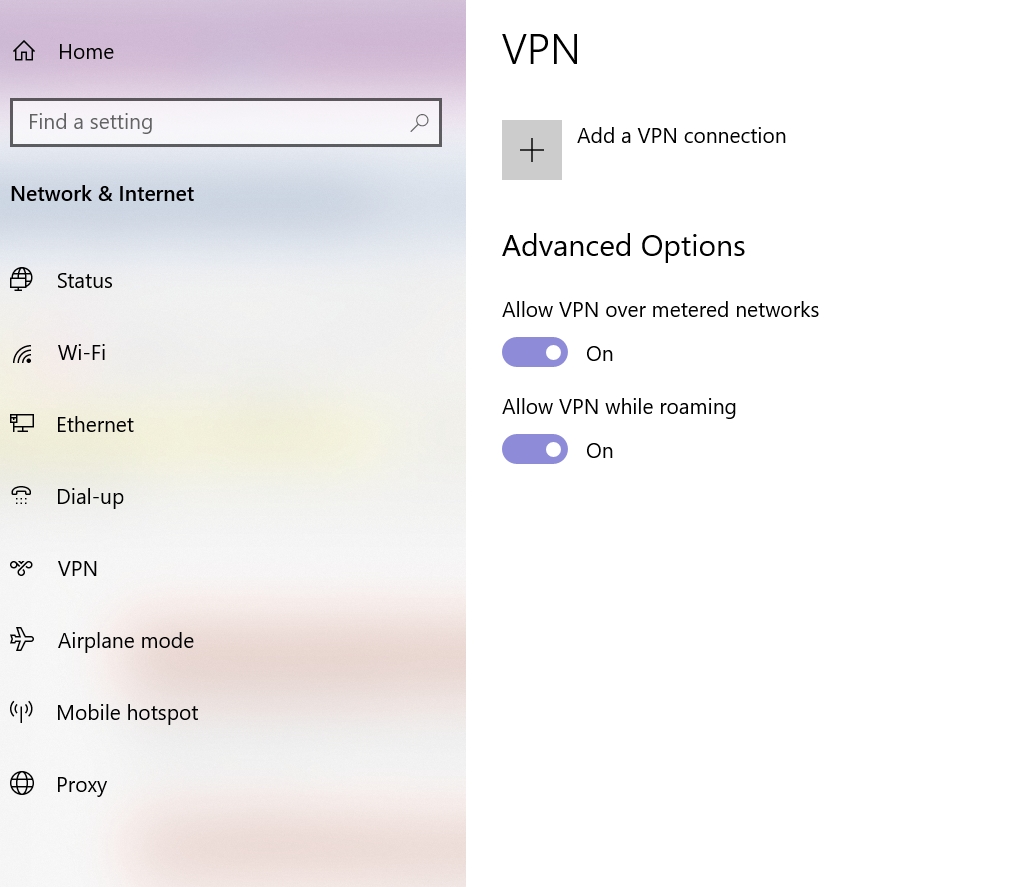Disable Allow VPN while roaming toggle
Viewport: 1024px width, 887px height.
pos(535,449)
